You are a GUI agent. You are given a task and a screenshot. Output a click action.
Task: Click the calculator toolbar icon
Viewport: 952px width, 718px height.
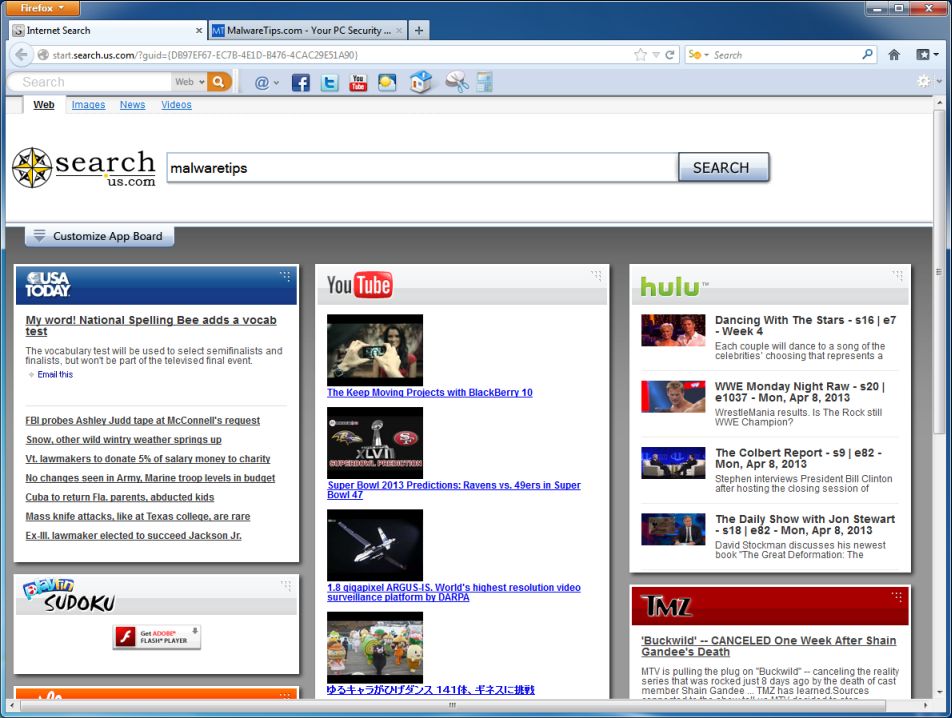[x=484, y=82]
